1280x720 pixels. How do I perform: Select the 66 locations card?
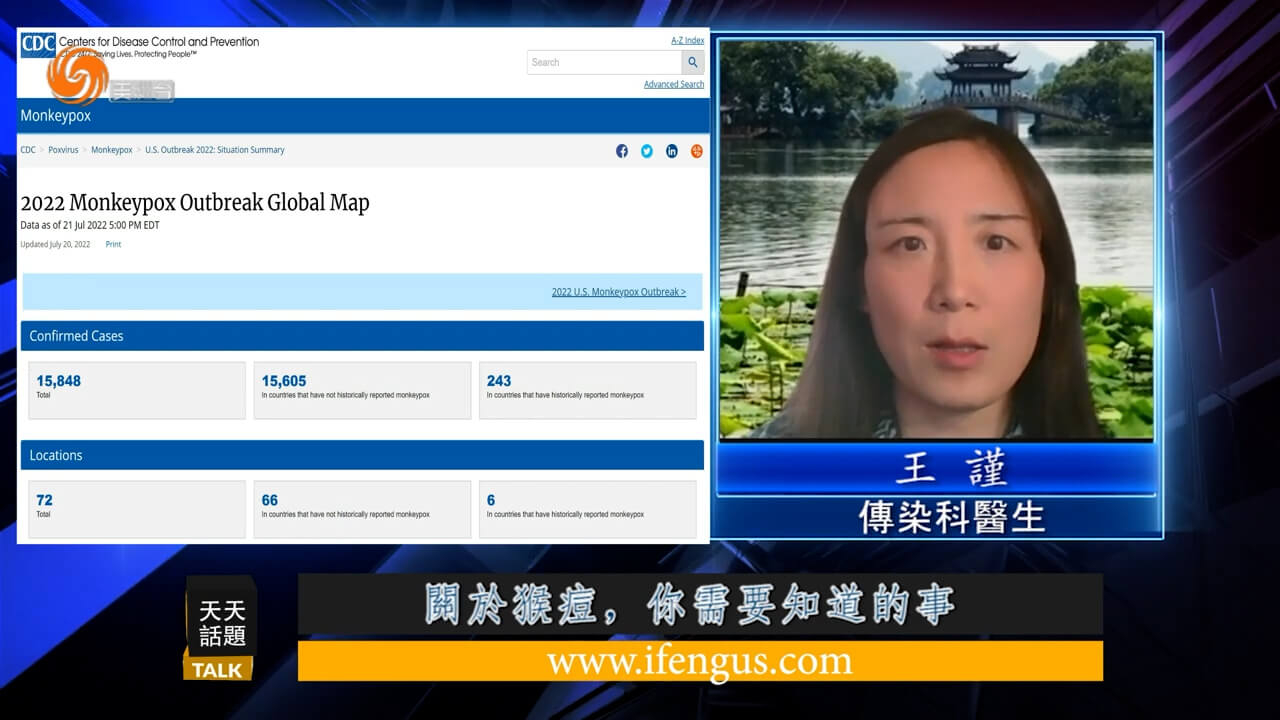362,509
